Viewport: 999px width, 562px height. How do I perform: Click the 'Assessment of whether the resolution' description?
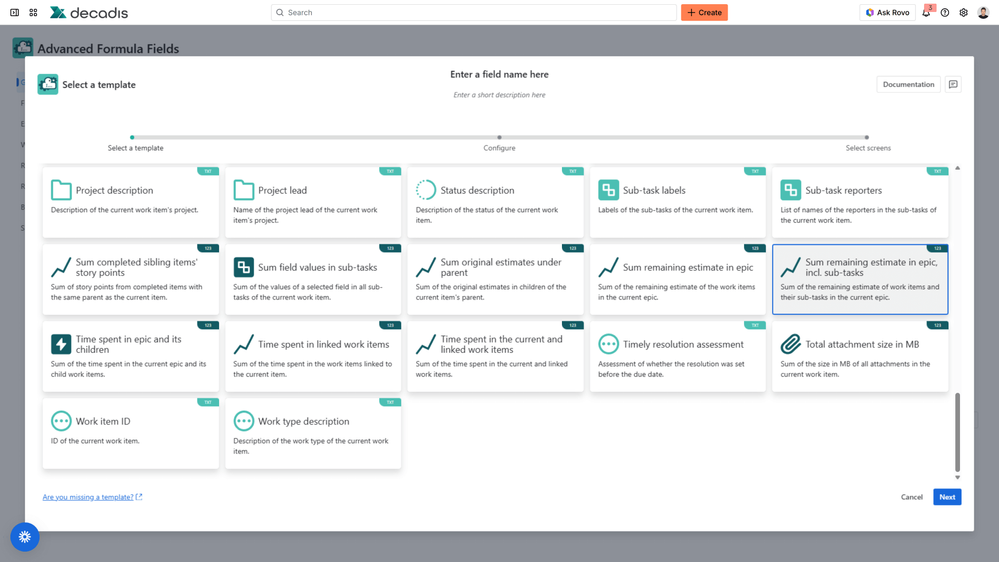[671, 369]
